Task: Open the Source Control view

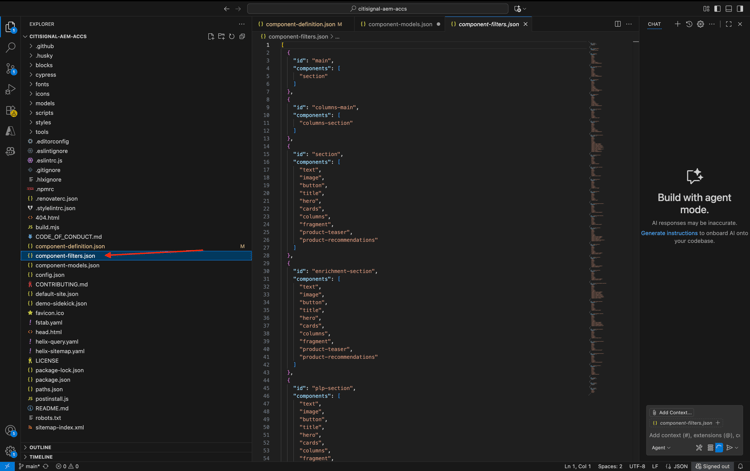Action: (x=11, y=69)
